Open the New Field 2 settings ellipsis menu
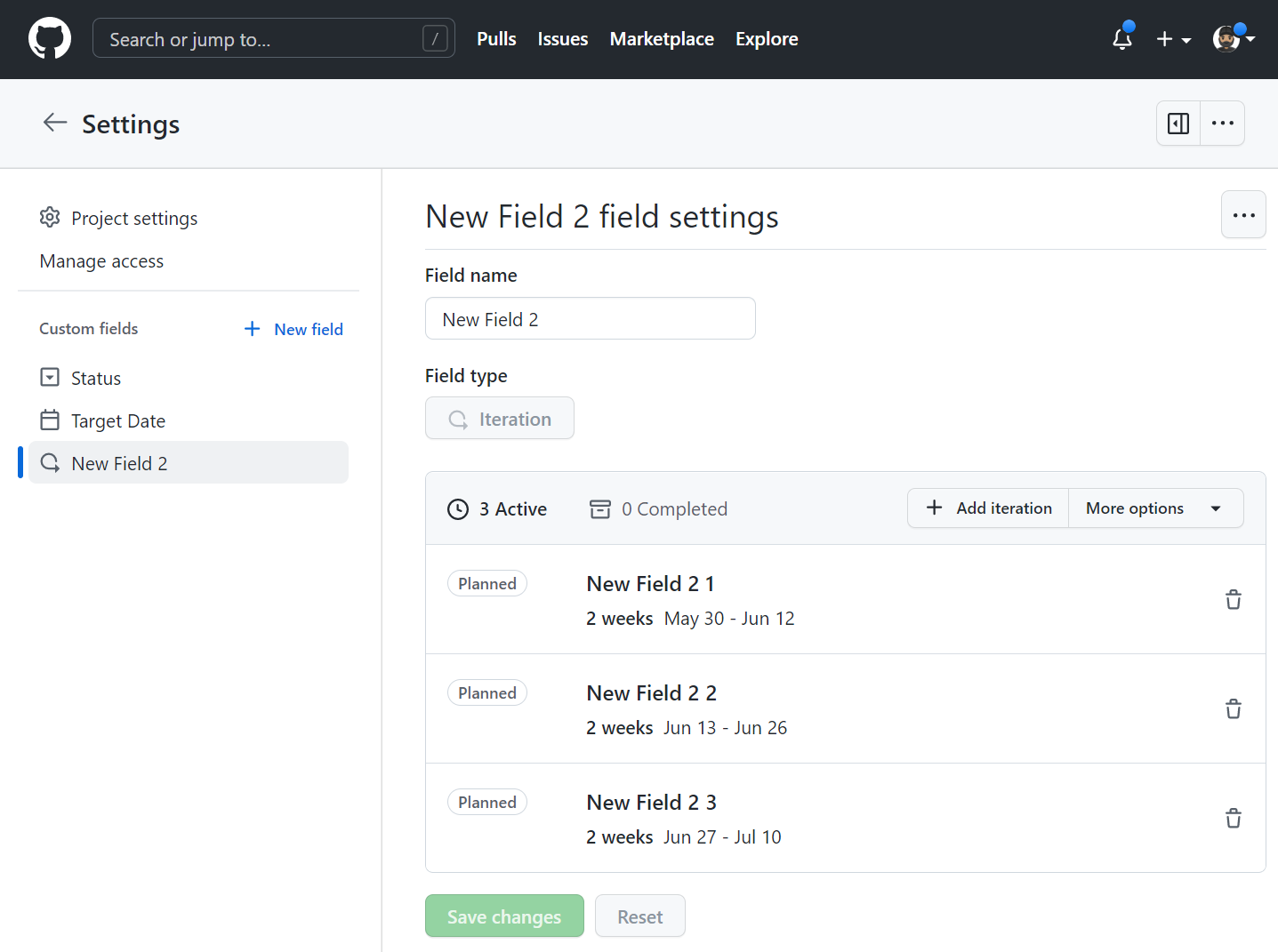The height and width of the screenshot is (952, 1278). pos(1243,214)
